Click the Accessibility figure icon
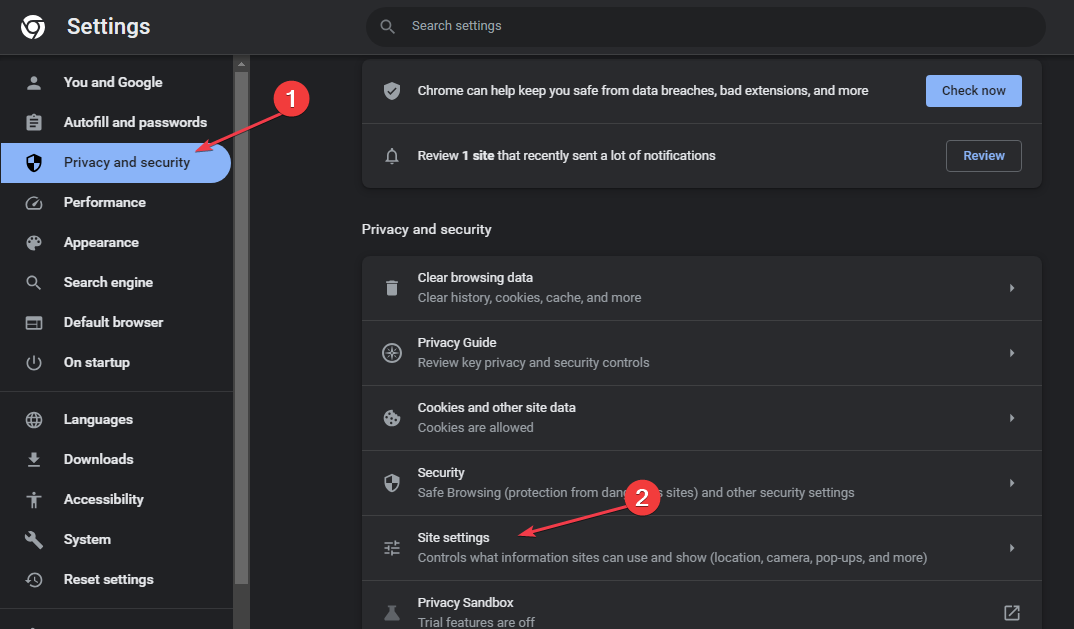 [x=34, y=500]
